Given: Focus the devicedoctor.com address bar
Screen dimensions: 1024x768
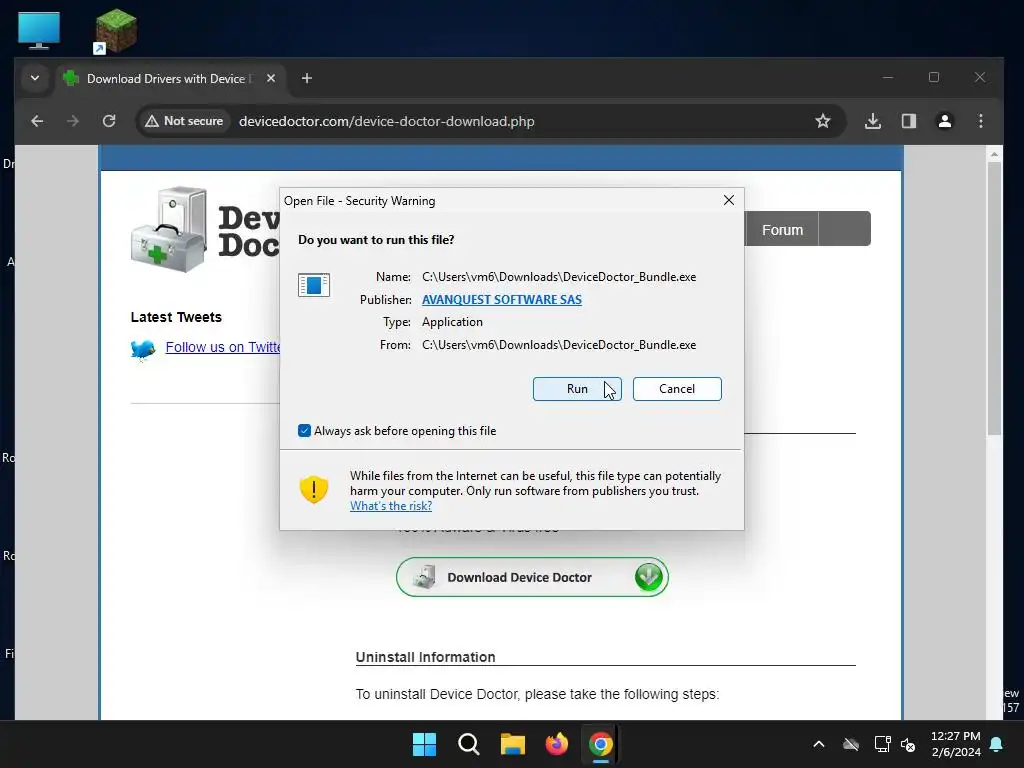Looking at the screenshot, I should [387, 121].
